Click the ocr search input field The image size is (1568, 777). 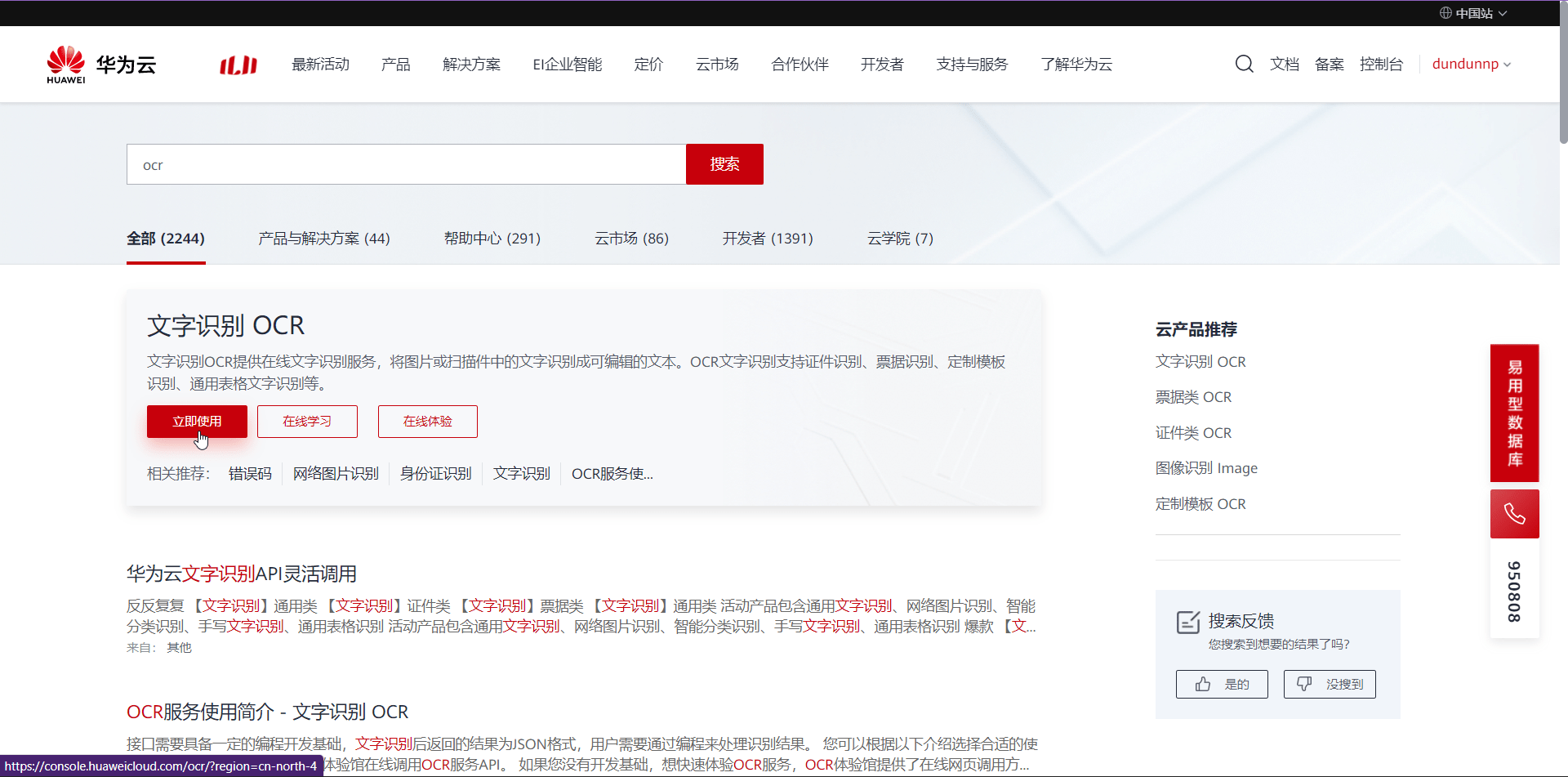click(x=406, y=164)
